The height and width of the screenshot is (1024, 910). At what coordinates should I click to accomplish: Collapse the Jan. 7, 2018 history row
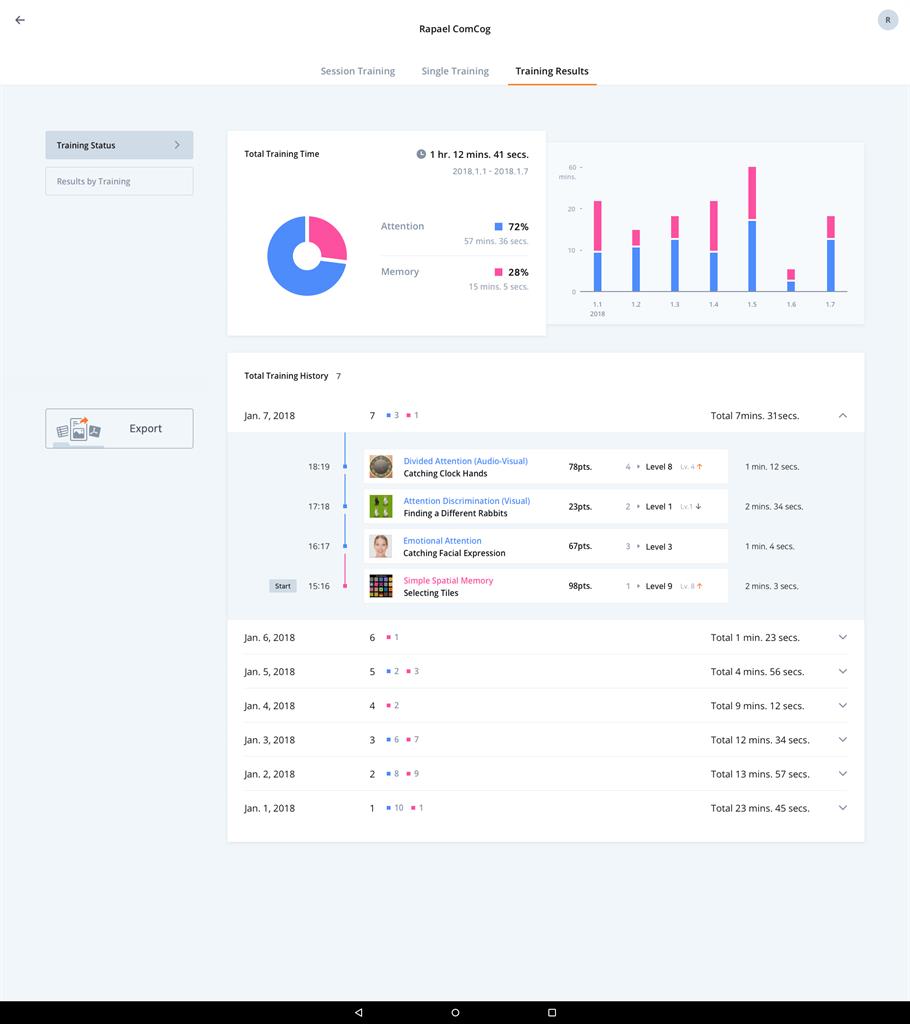point(842,415)
